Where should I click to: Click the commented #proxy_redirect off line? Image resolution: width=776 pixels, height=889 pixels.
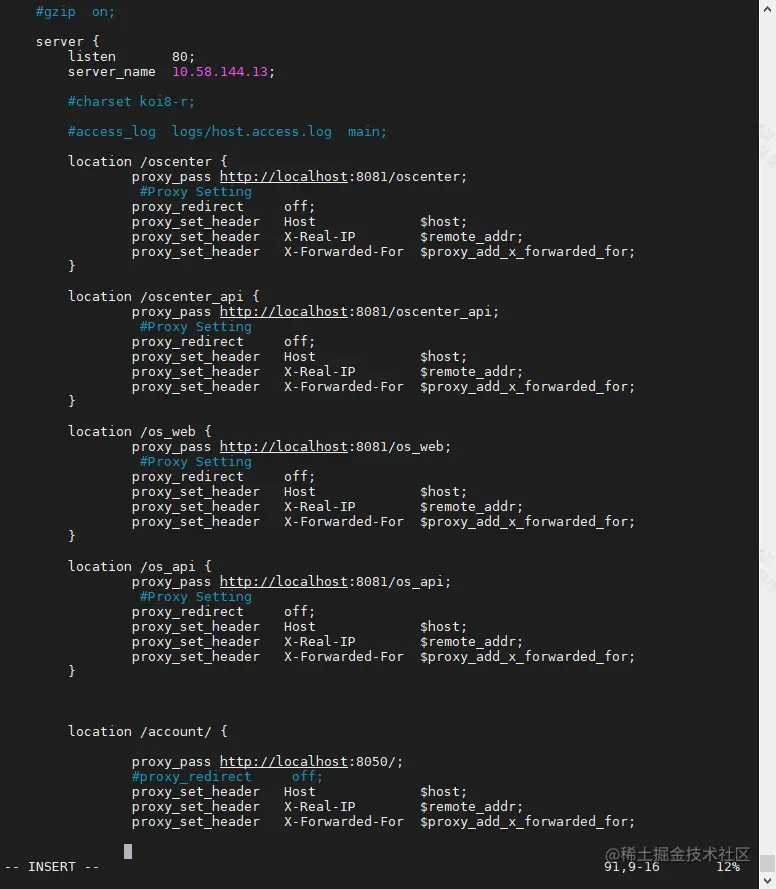tap(227, 777)
